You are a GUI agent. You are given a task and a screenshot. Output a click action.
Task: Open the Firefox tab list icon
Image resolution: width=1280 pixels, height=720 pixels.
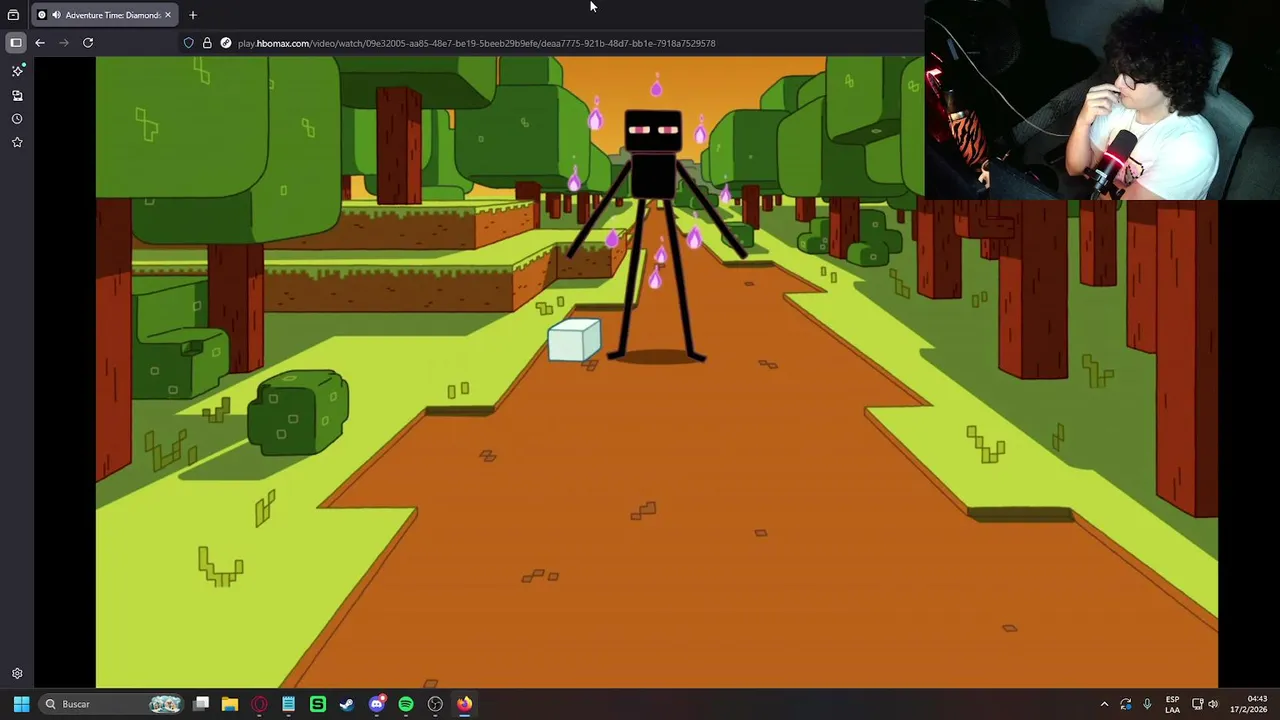(x=13, y=15)
